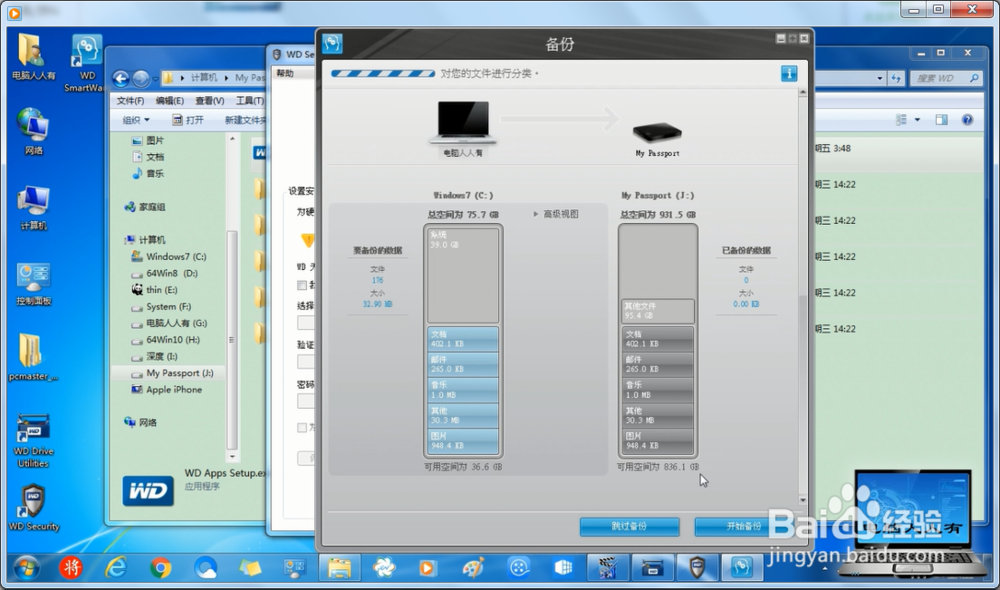This screenshot has width=1000, height=590.
Task: Select 图片 library in the Explorer tree
Action: click(148, 140)
